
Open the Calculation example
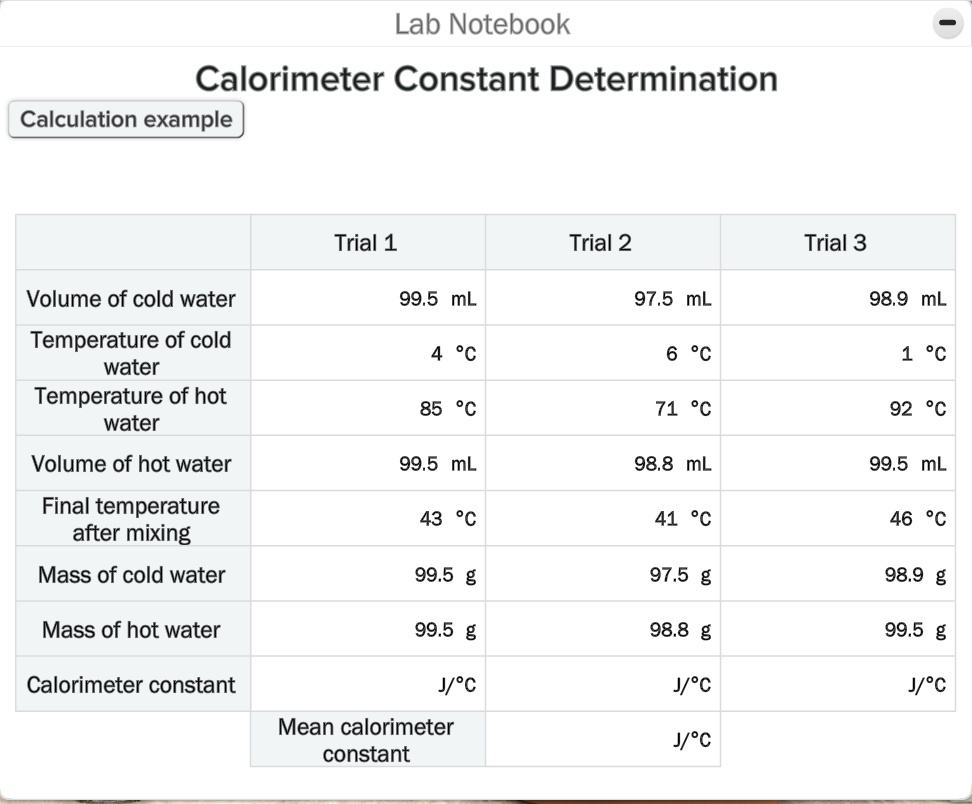pyautogui.click(x=125, y=119)
